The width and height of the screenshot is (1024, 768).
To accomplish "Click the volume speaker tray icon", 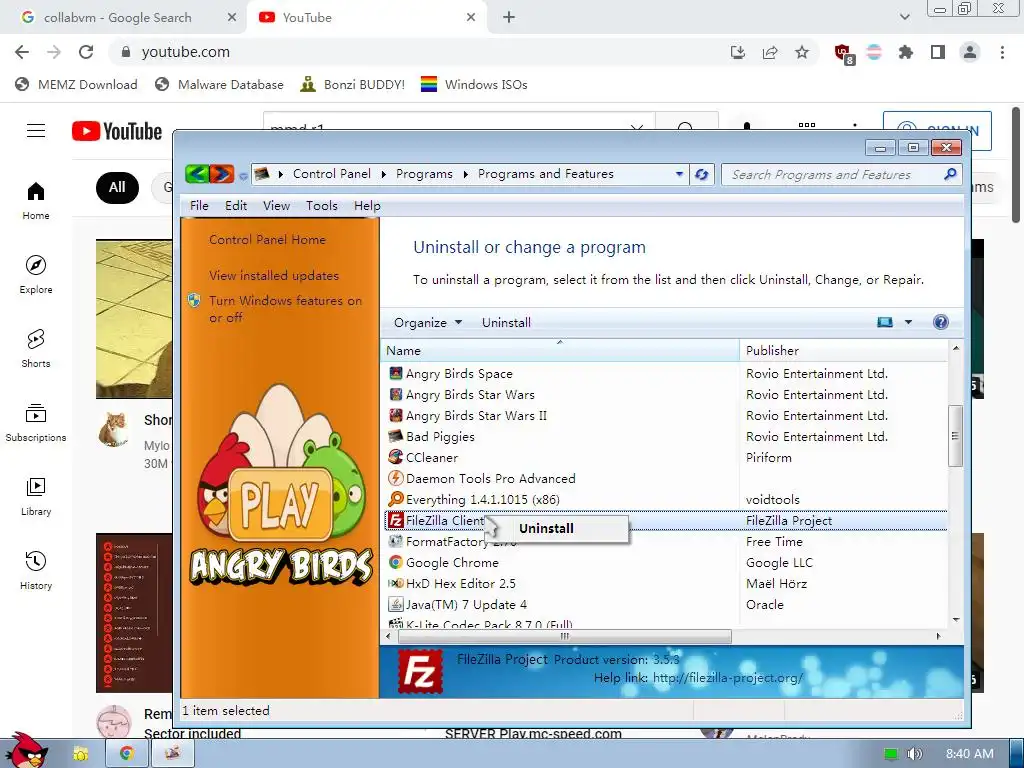I will (x=915, y=754).
